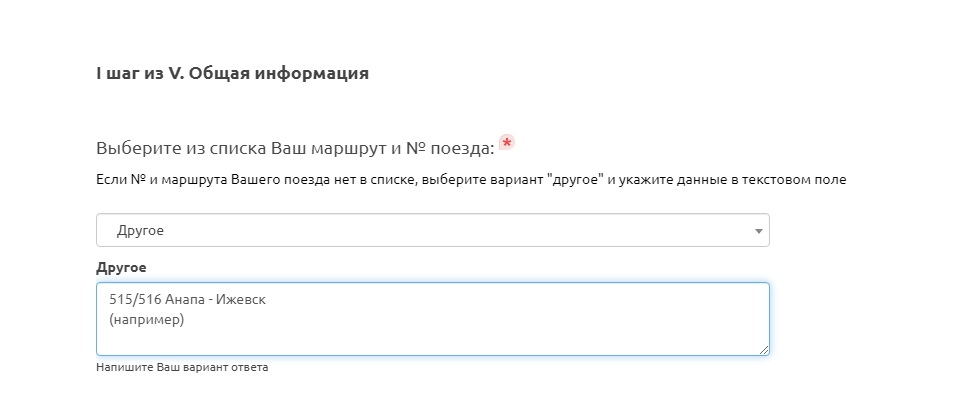Click the hint text about missing train number
This screenshot has width=956, height=403.
pyautogui.click(x=470, y=181)
